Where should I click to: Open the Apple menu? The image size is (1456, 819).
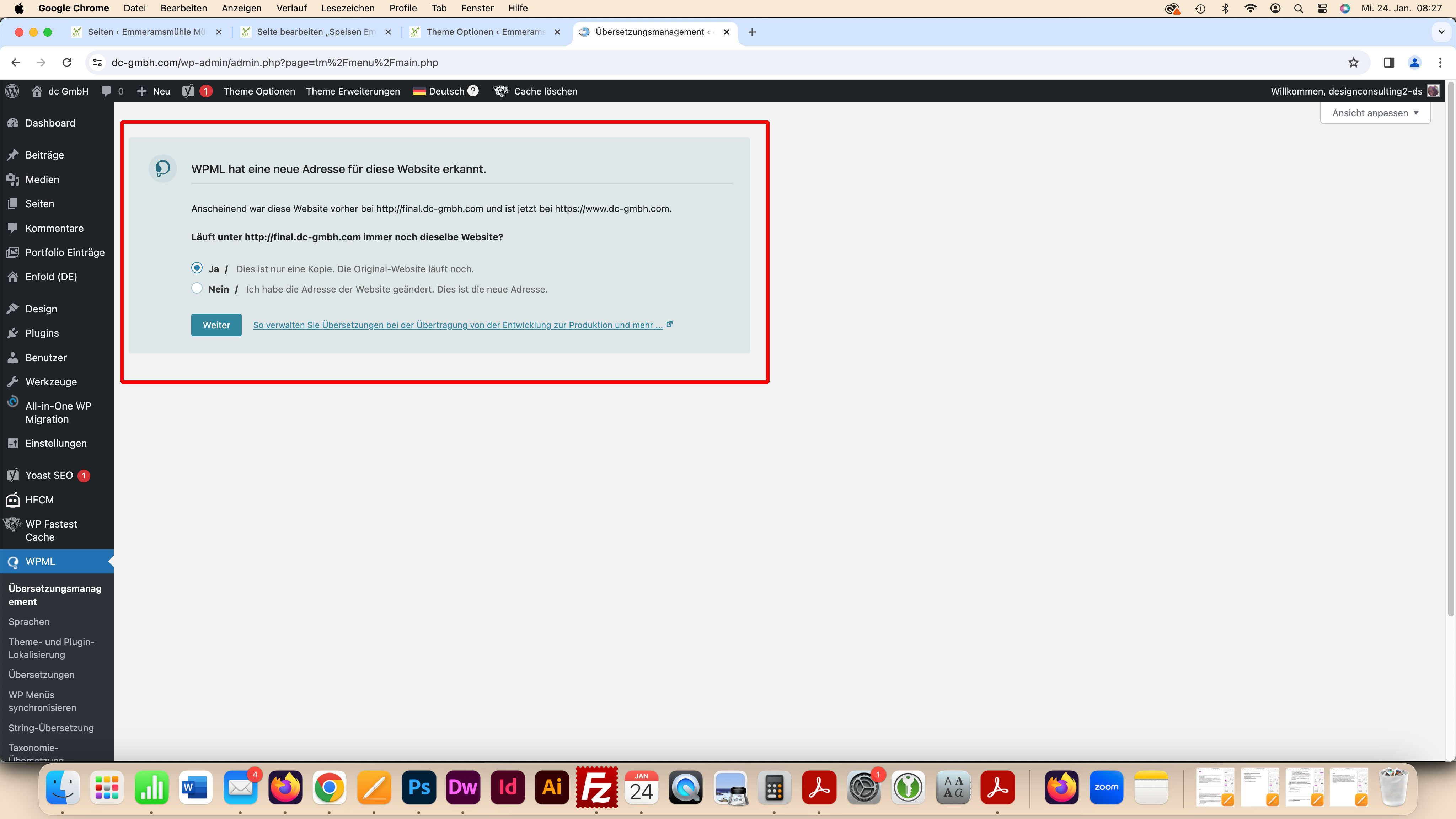point(18,8)
